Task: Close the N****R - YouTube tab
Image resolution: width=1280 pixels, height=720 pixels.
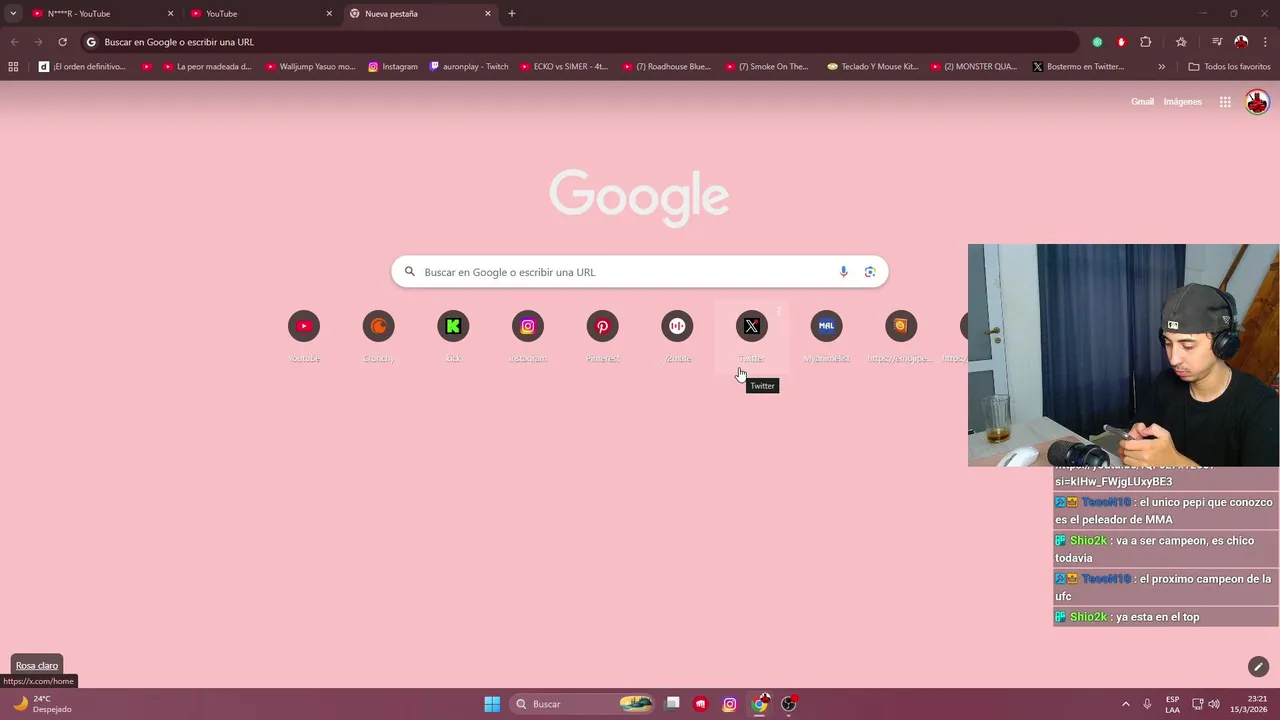Action: (170, 14)
